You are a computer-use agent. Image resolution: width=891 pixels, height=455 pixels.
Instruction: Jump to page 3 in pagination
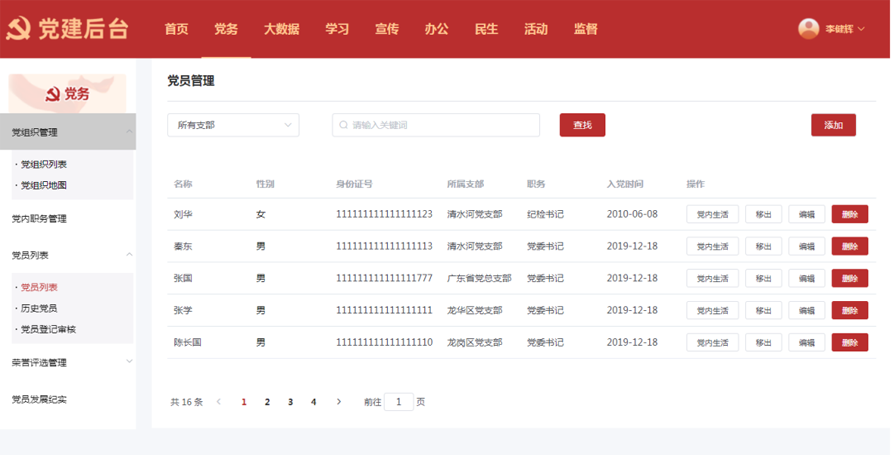[x=290, y=402]
